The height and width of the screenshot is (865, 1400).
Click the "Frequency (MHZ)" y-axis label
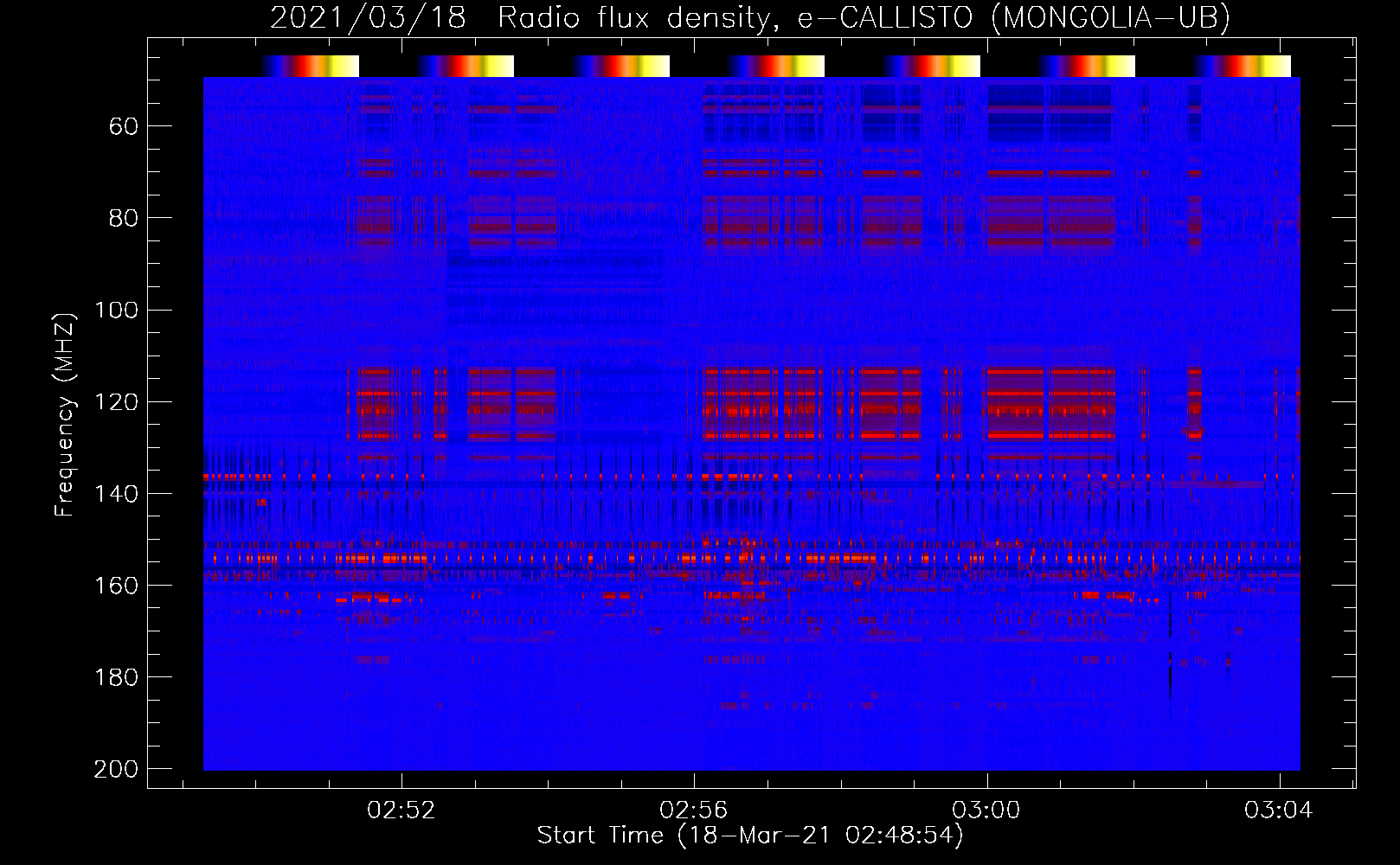(x=66, y=414)
